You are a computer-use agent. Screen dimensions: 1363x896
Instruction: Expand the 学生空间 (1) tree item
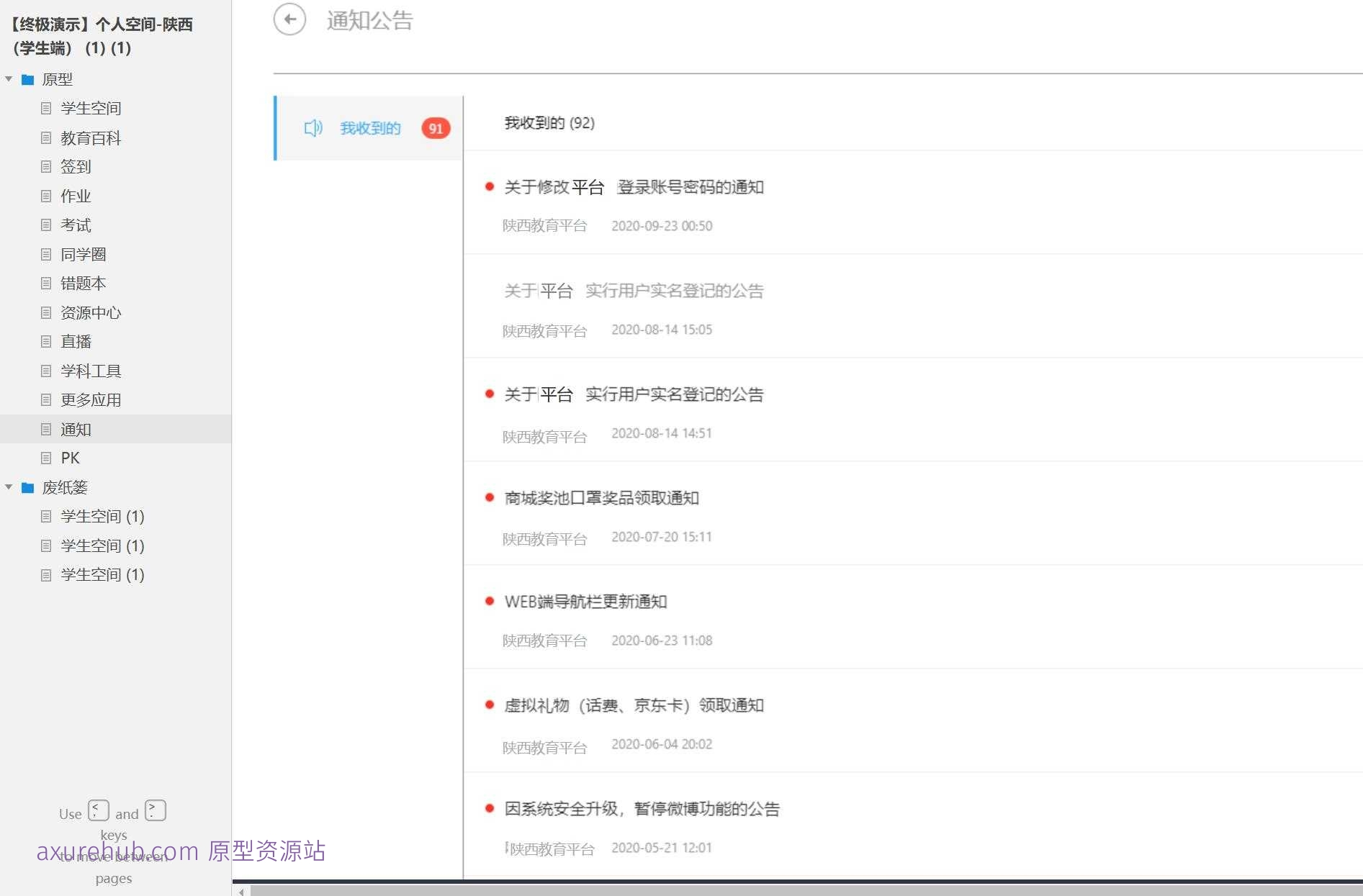pyautogui.click(x=101, y=516)
